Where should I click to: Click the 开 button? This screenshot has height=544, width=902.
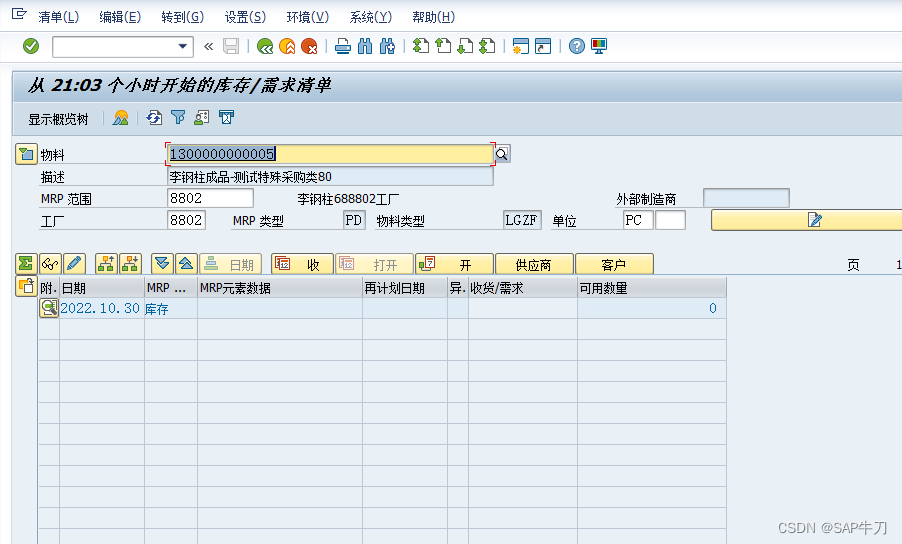click(x=454, y=264)
